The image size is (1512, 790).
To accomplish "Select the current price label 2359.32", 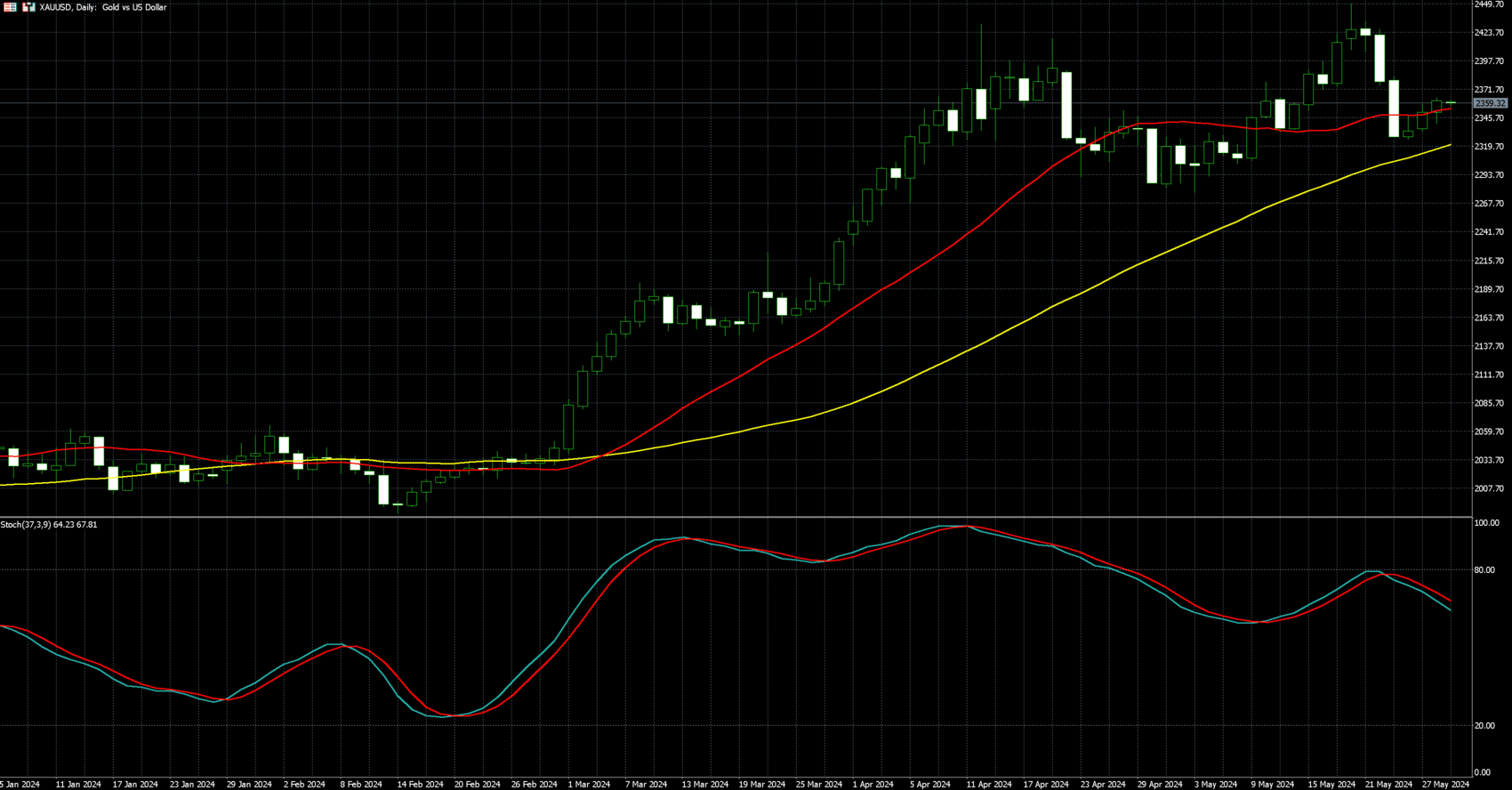I will (1491, 103).
